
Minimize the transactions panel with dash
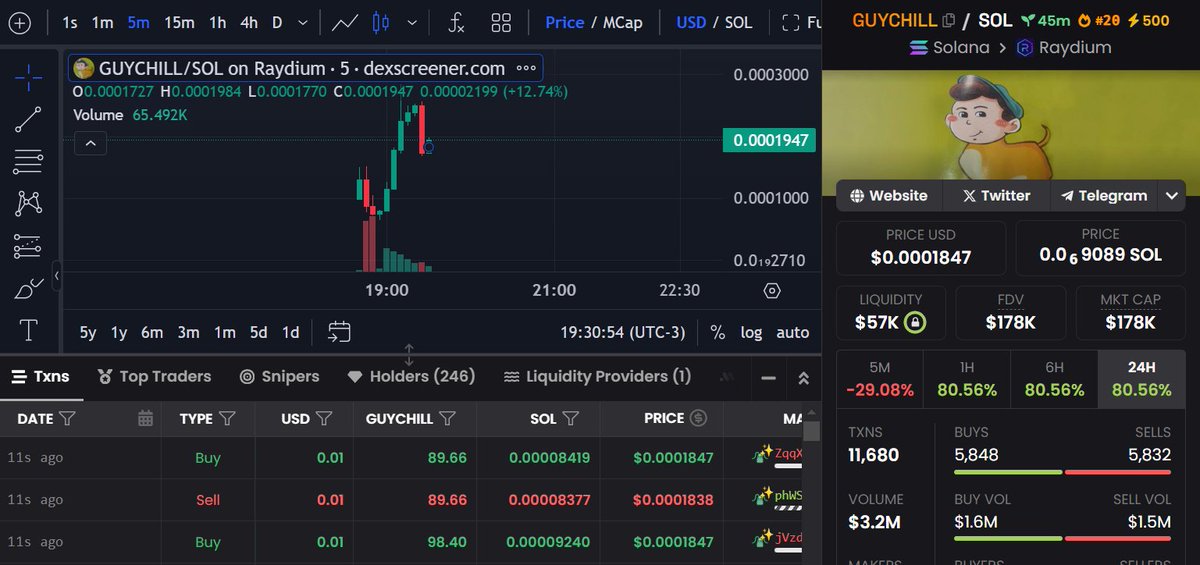(769, 378)
